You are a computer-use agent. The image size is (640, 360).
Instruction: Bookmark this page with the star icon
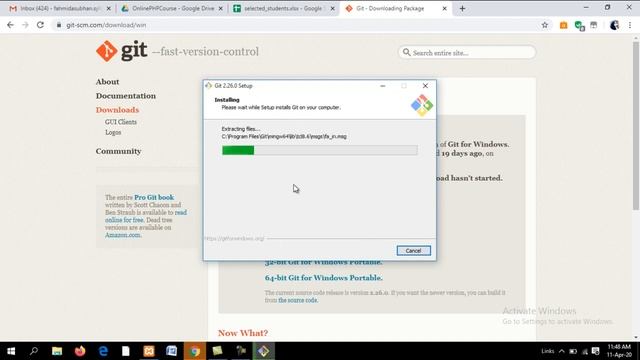544,25
